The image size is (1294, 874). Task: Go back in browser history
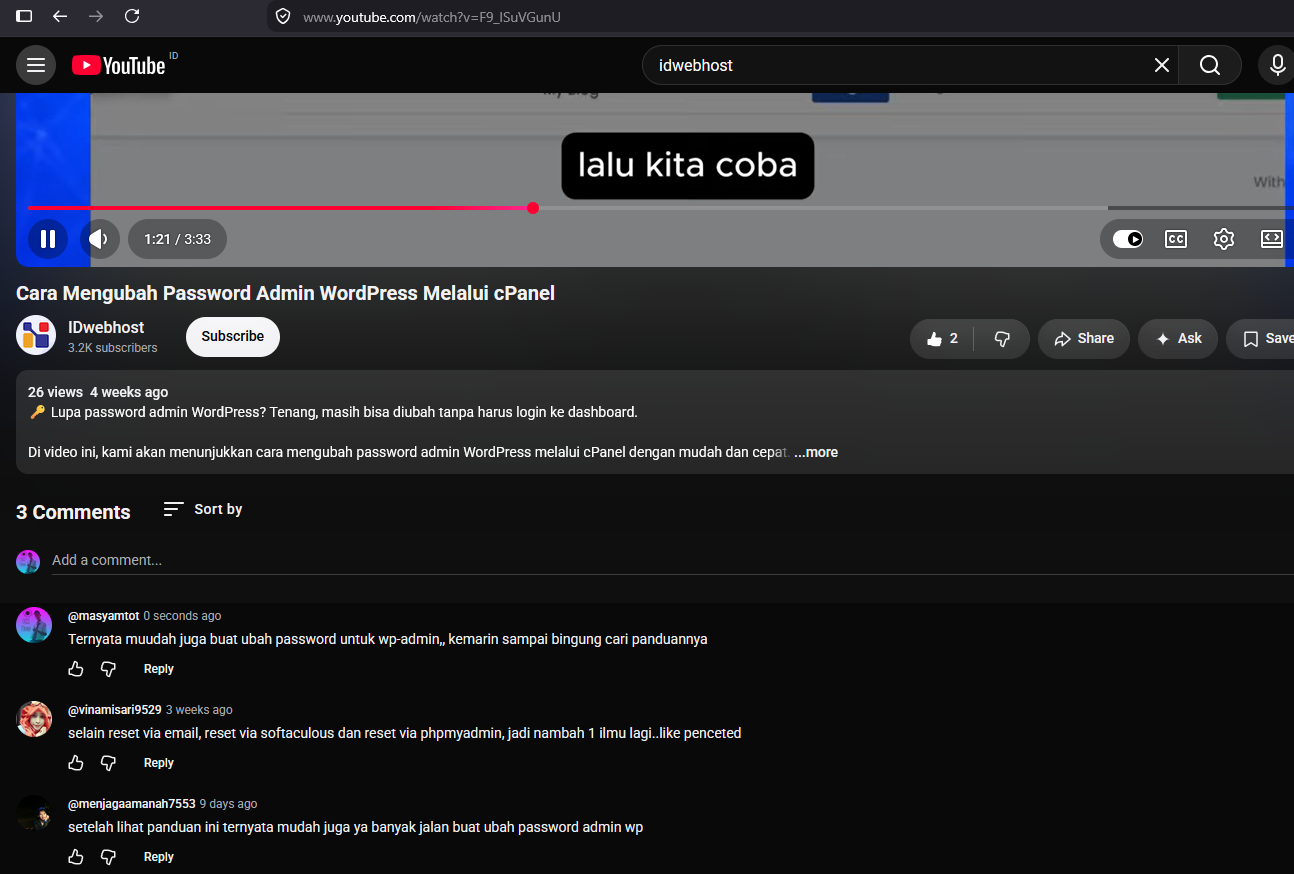60,16
